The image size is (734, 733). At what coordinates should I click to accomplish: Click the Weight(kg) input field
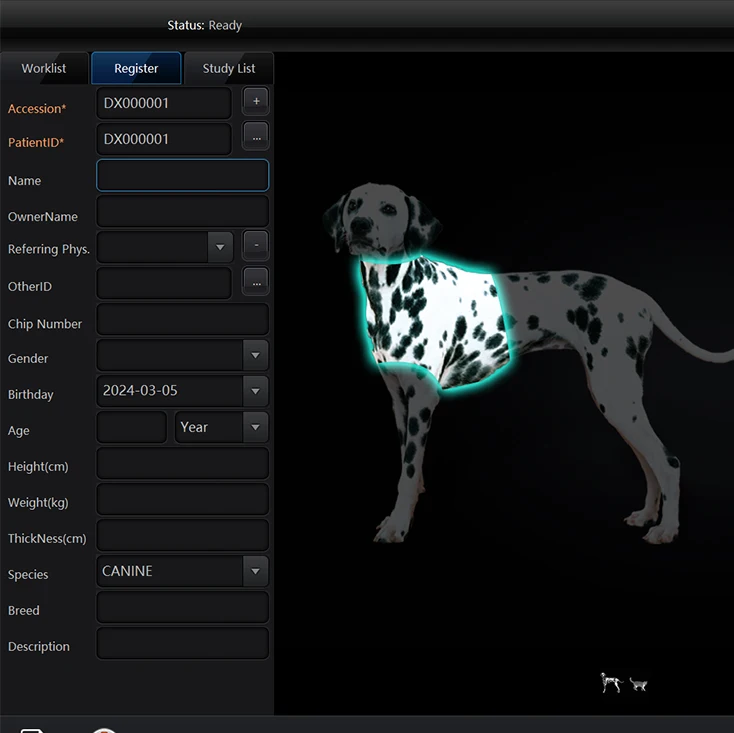coord(182,500)
